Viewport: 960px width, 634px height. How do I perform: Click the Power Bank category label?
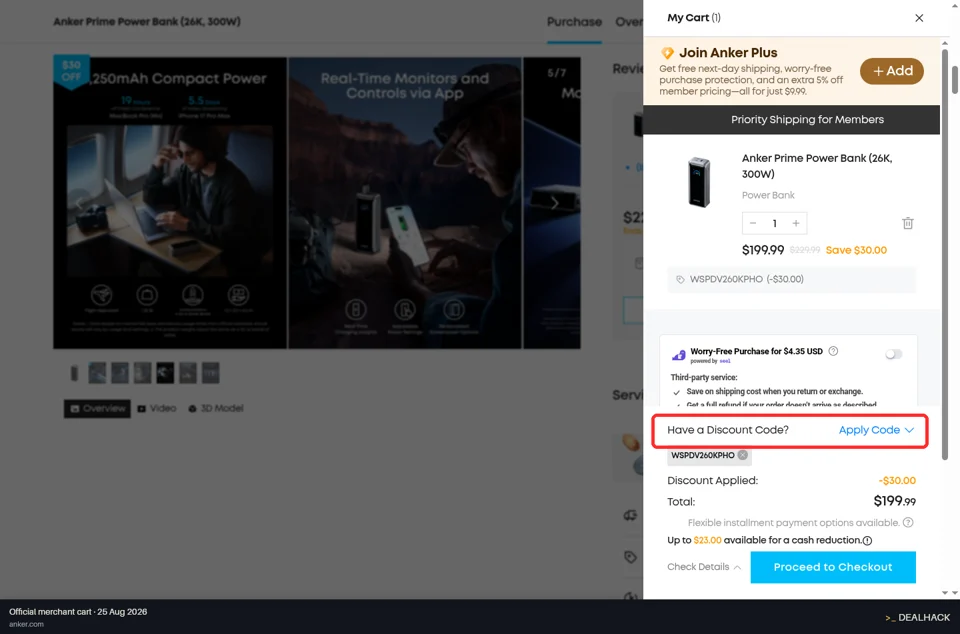pyautogui.click(x=768, y=195)
